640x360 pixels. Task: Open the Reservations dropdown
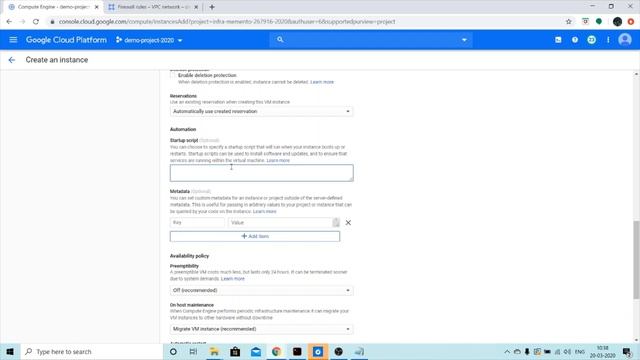click(x=262, y=111)
